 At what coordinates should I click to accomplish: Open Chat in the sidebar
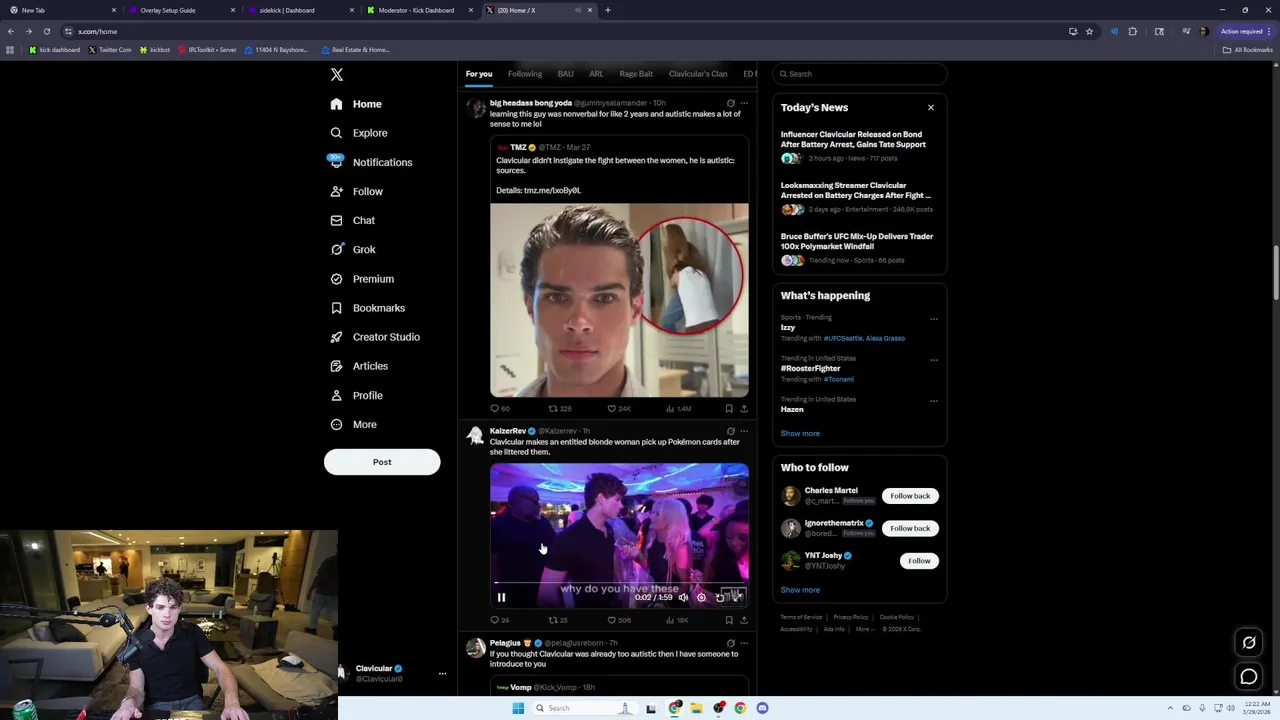(352, 220)
